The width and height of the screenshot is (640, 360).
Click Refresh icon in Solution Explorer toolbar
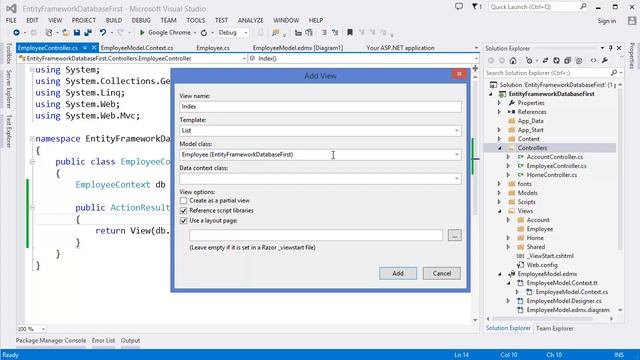coord(556,60)
